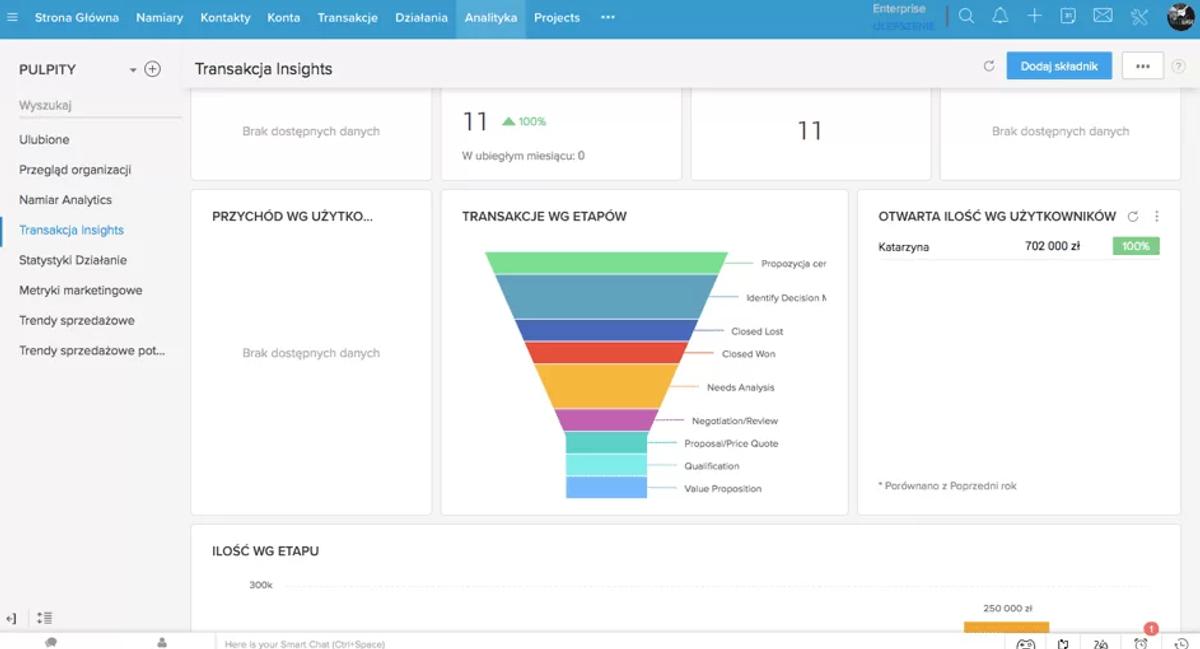The height and width of the screenshot is (649, 1200).
Task: Open Trendy sprzedażowe dashboard
Action: point(76,320)
